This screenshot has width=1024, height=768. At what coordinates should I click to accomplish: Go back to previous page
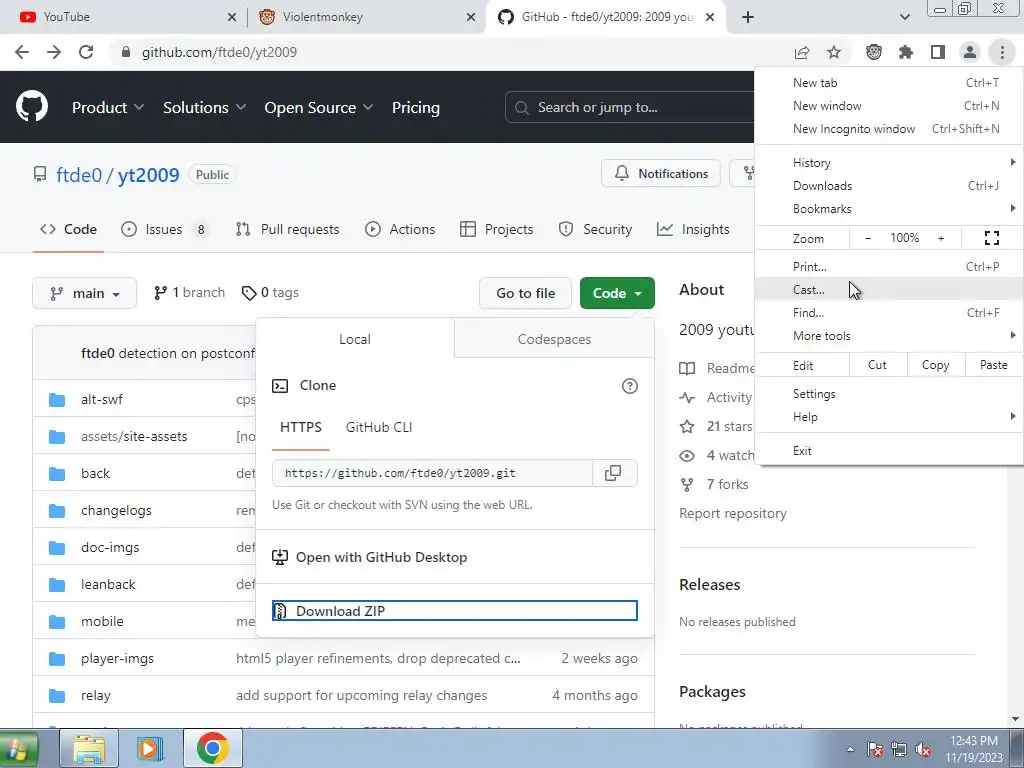coord(22,52)
